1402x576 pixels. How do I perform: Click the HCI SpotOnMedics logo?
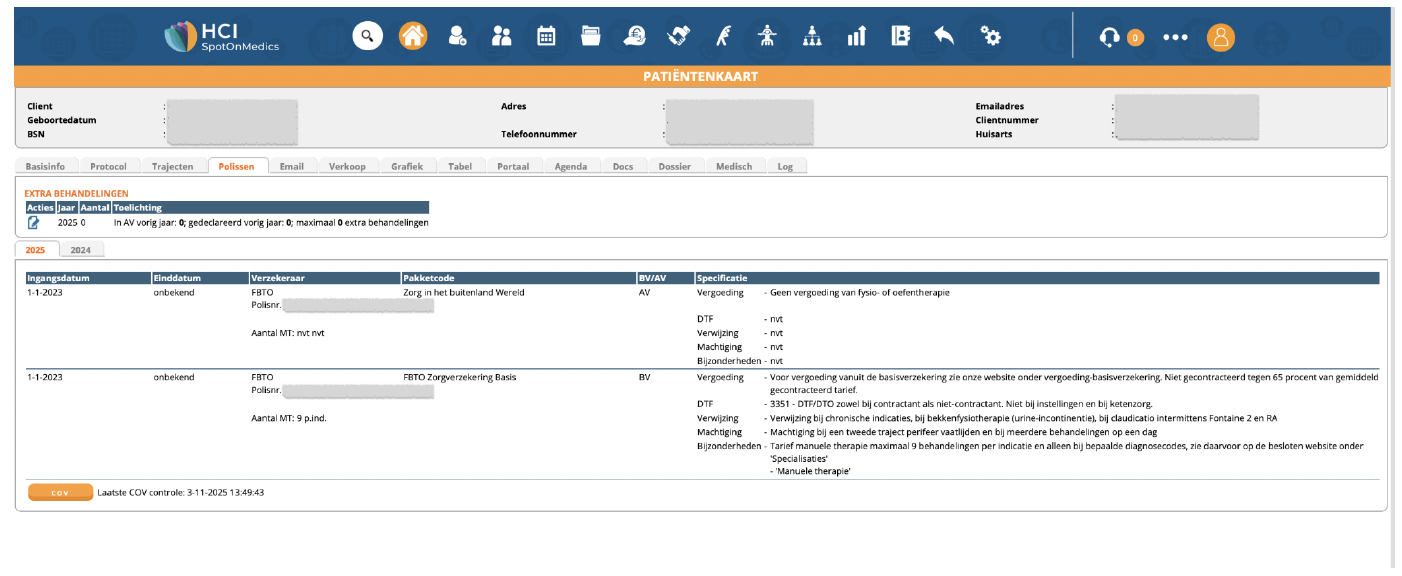[222, 37]
